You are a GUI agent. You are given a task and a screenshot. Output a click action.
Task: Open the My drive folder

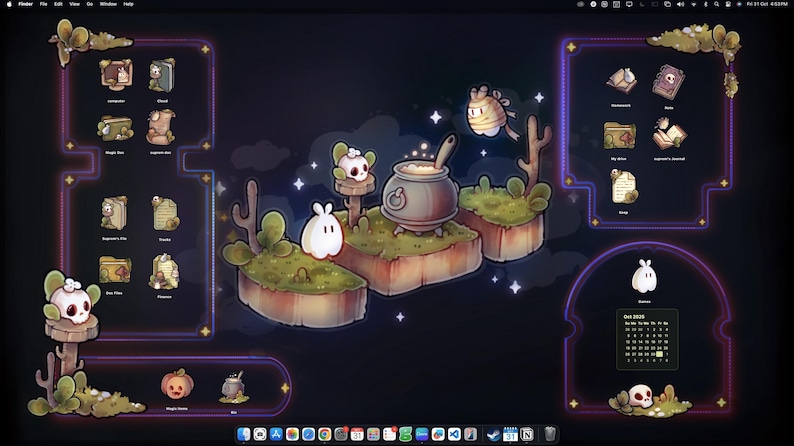coord(619,135)
